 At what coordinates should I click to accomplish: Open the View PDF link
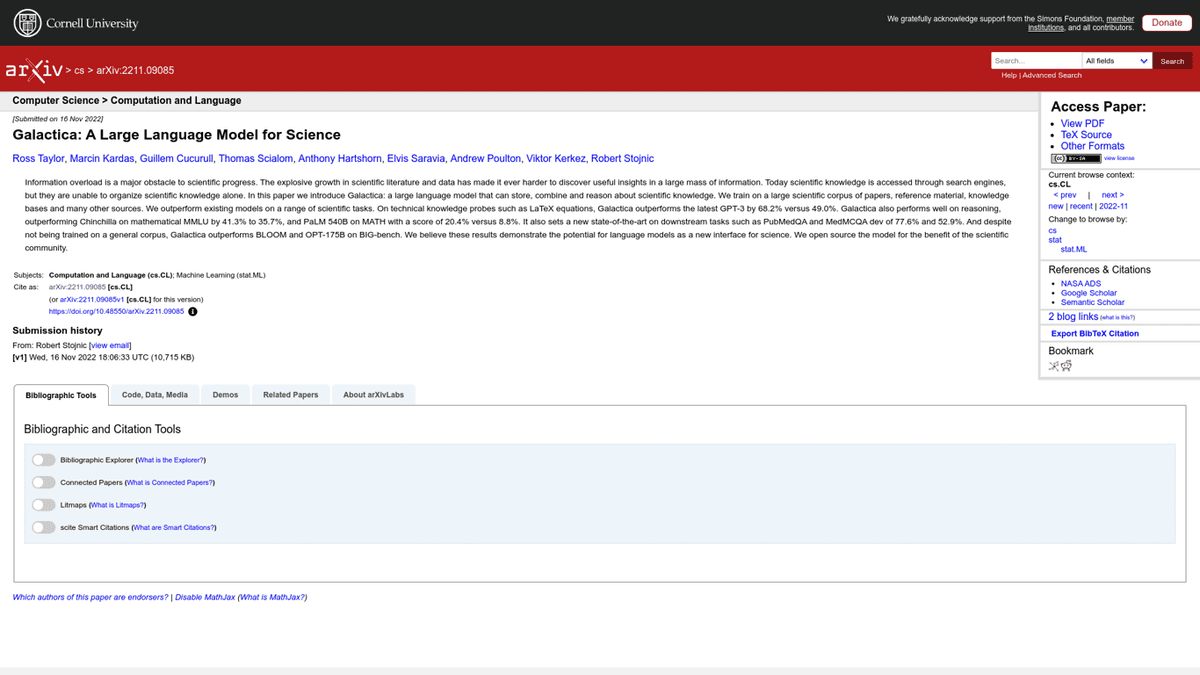1083,124
